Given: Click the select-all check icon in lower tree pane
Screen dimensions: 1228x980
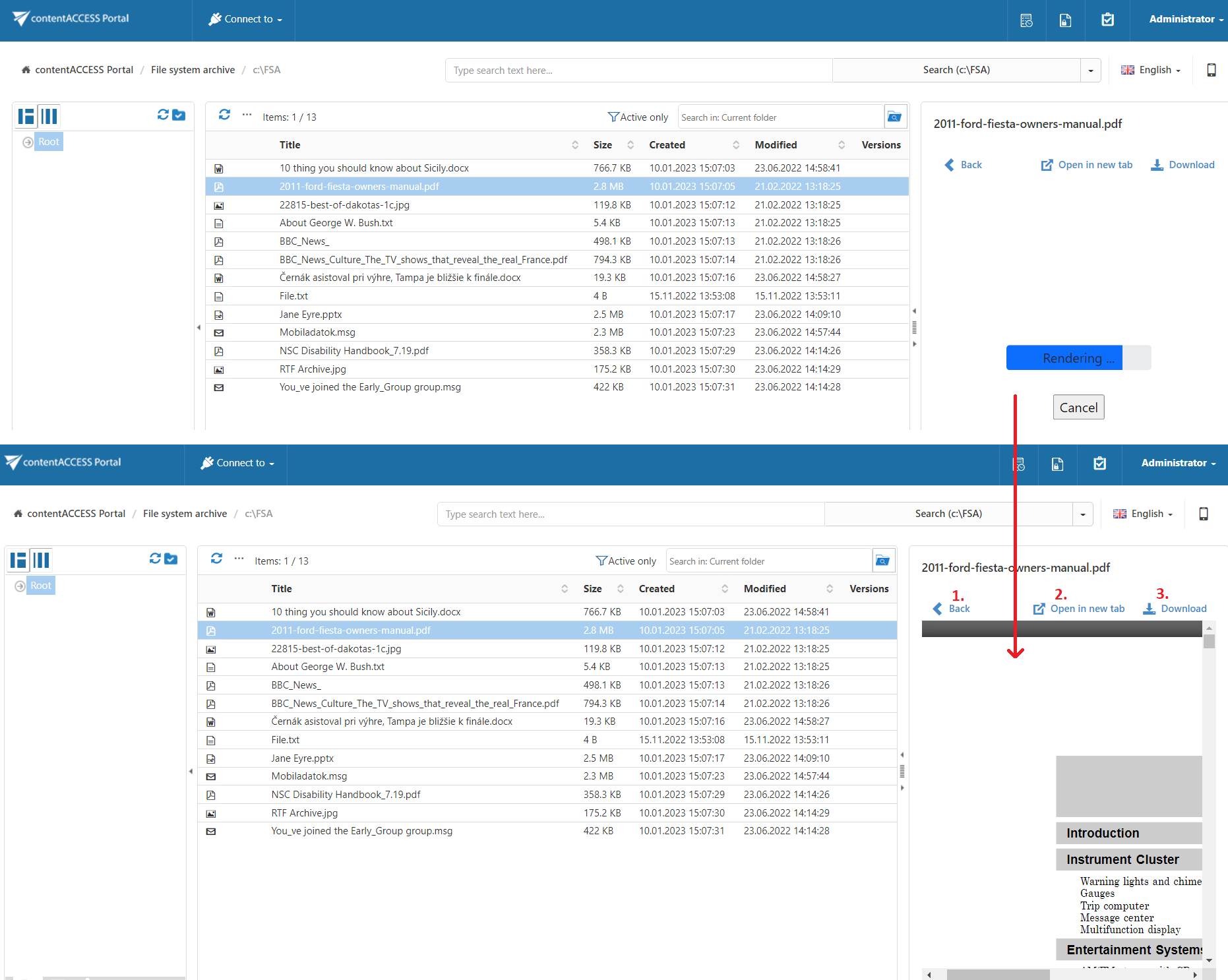Looking at the screenshot, I should pos(171,559).
